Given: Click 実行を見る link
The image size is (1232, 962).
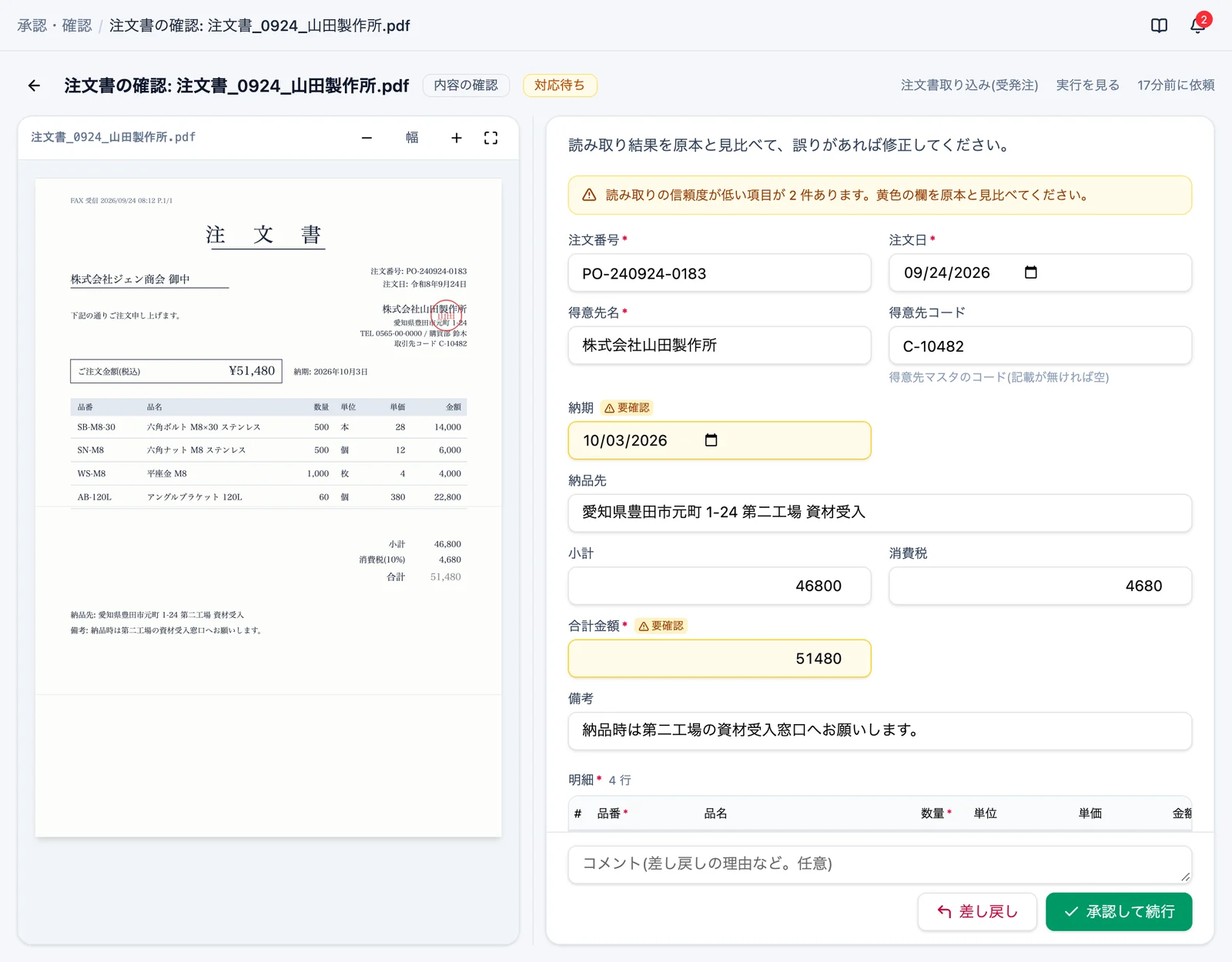Looking at the screenshot, I should (x=1087, y=85).
